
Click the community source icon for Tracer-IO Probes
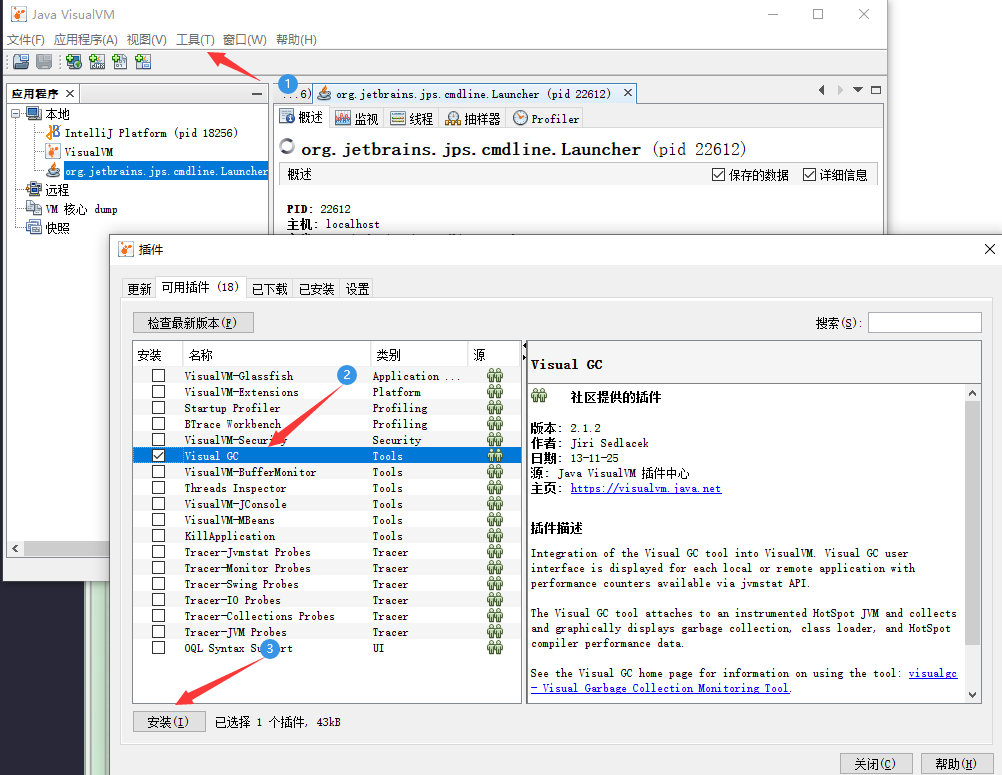[495, 599]
